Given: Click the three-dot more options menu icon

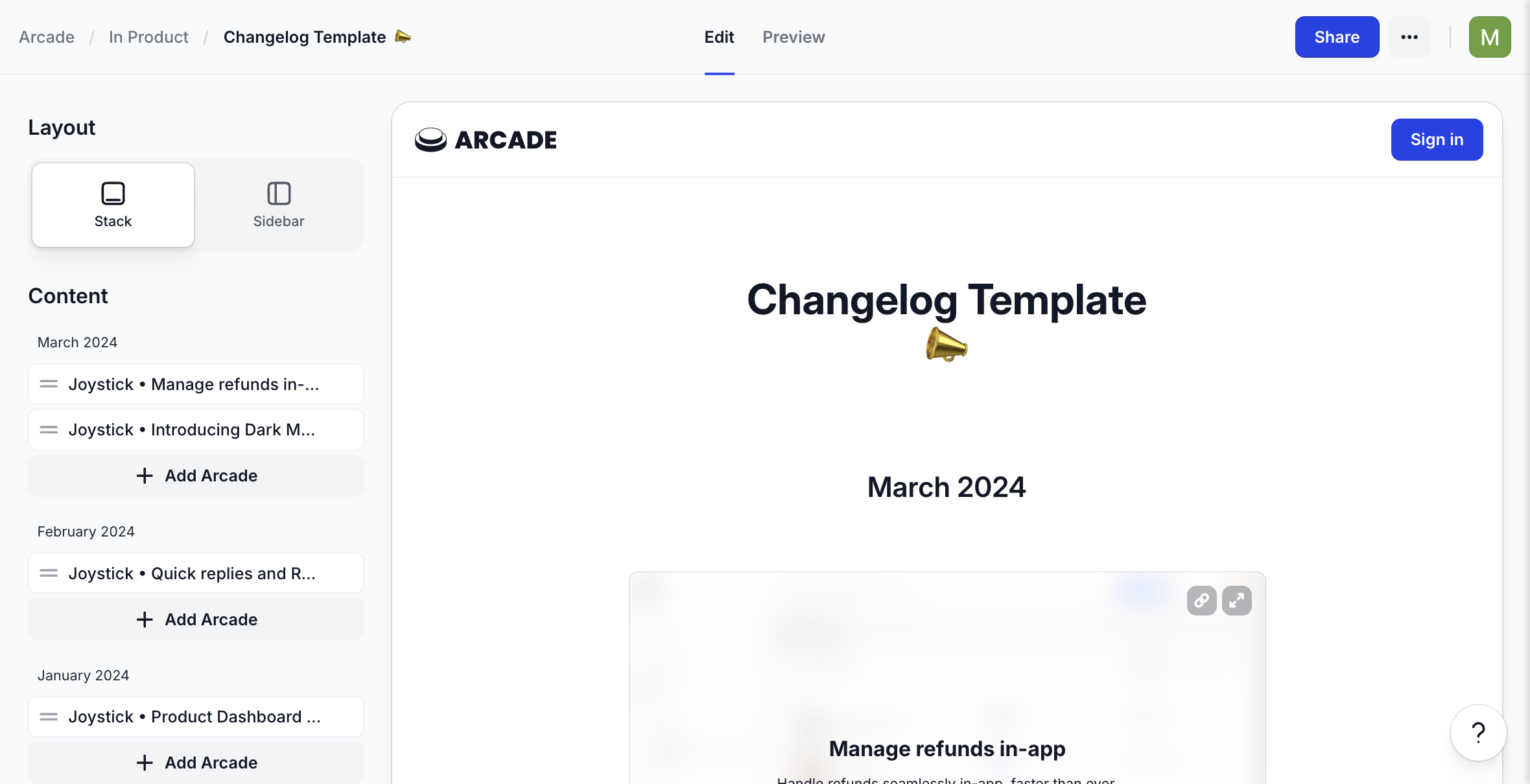Looking at the screenshot, I should point(1409,36).
